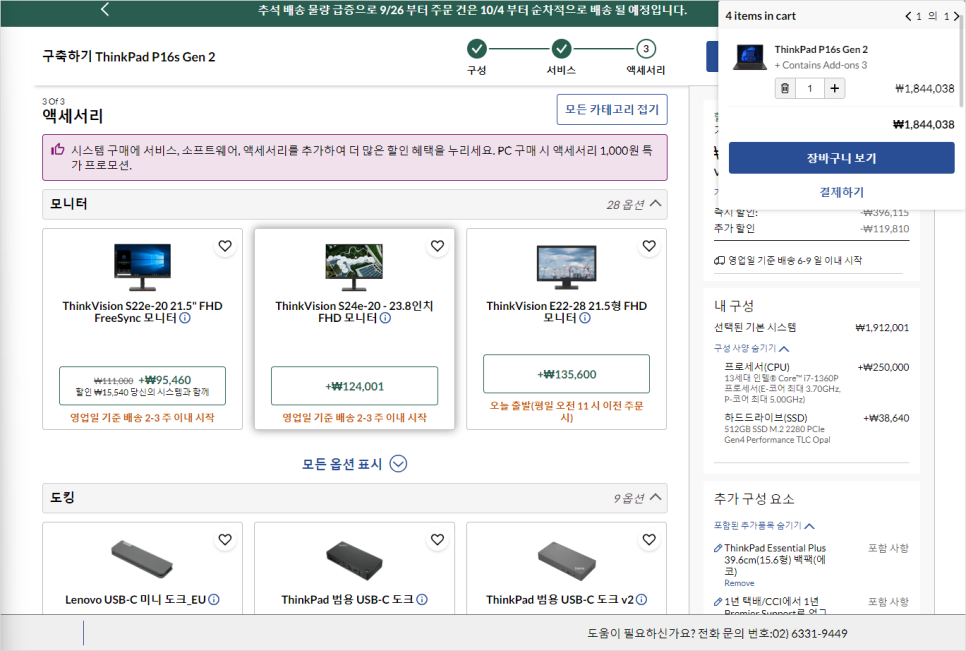Screen dimensions: 966x651
Task: Go to step 서비스 in progress bar
Action: point(561,57)
